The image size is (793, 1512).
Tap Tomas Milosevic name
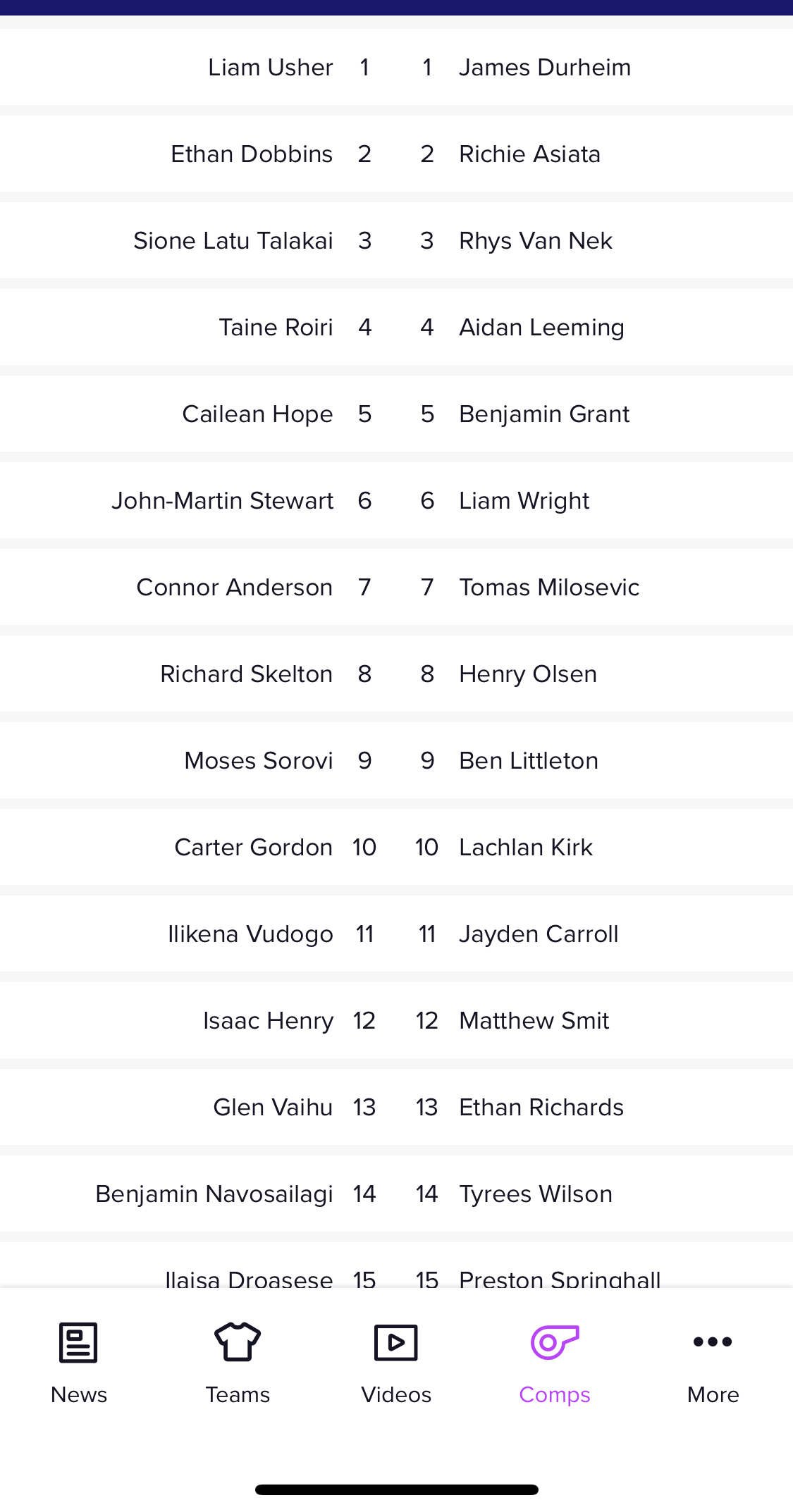point(549,587)
